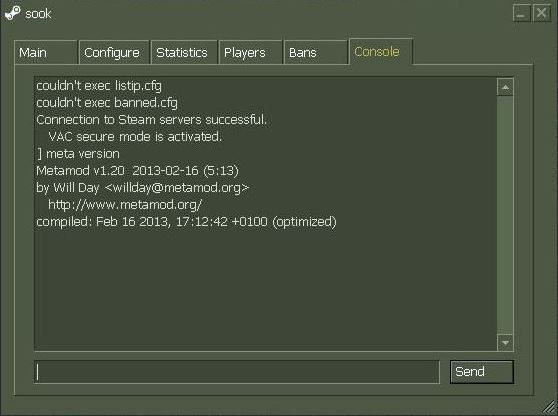Go to the Bans tab

tap(316, 52)
